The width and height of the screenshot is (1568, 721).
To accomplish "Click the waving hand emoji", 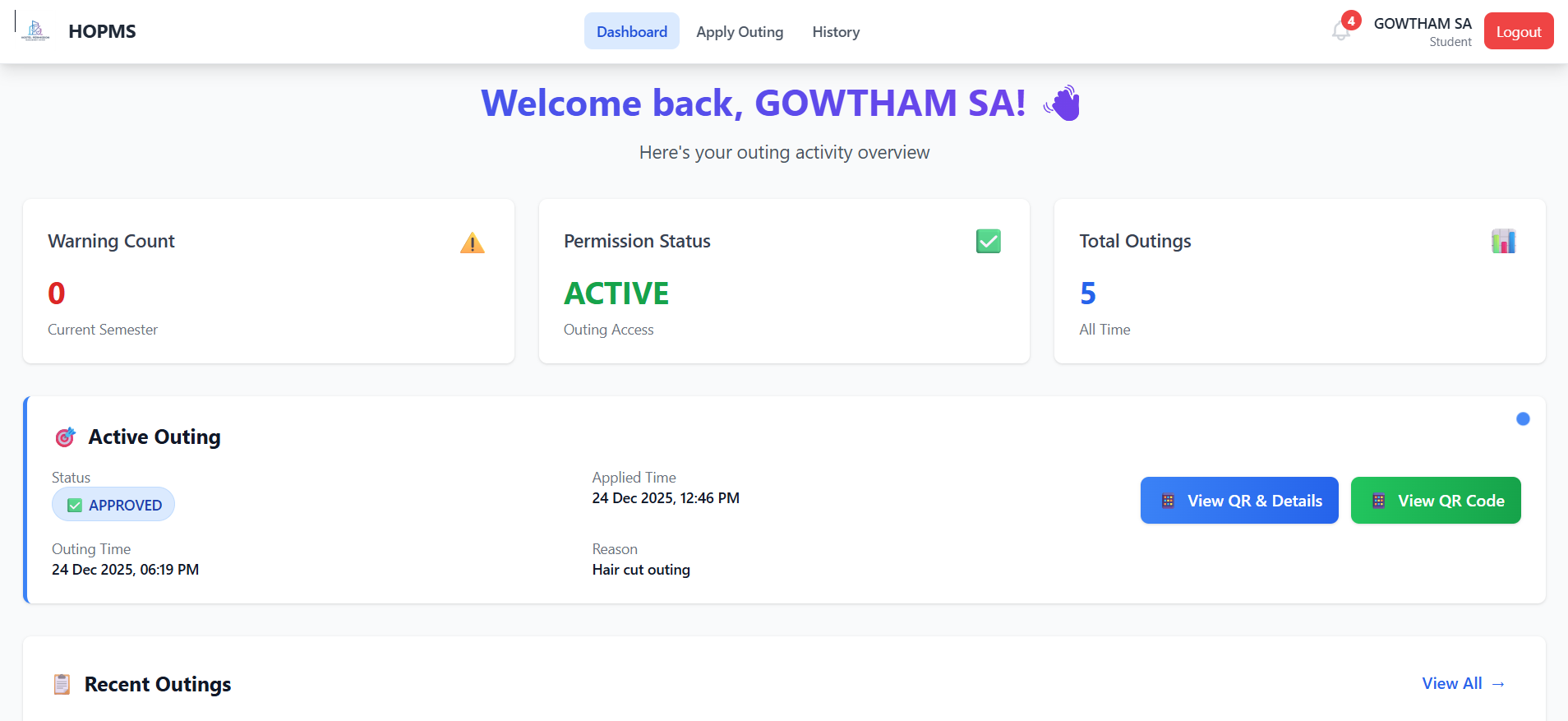I will coord(1062,103).
